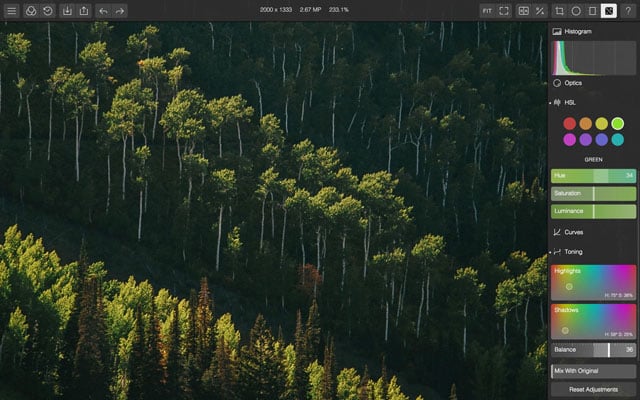The width and height of the screenshot is (640, 400).
Task: Click the 'GREEN' label
Action: coord(593,160)
